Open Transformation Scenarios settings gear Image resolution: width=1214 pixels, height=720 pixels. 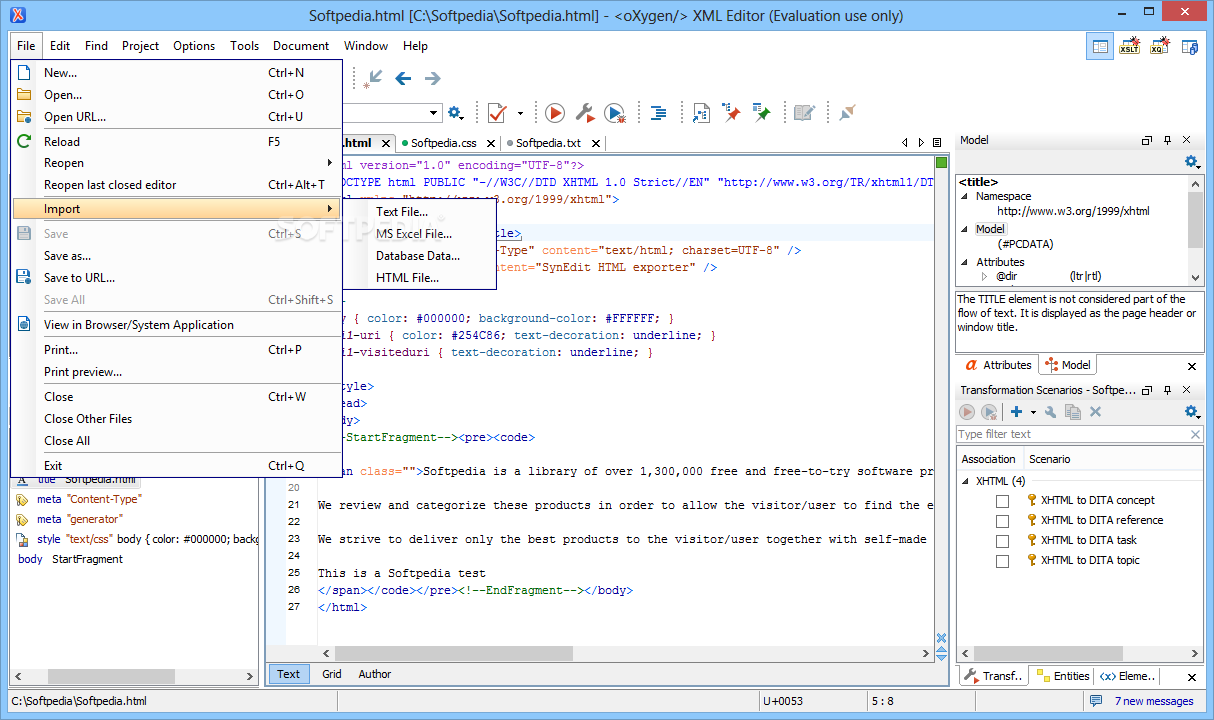click(x=1191, y=412)
